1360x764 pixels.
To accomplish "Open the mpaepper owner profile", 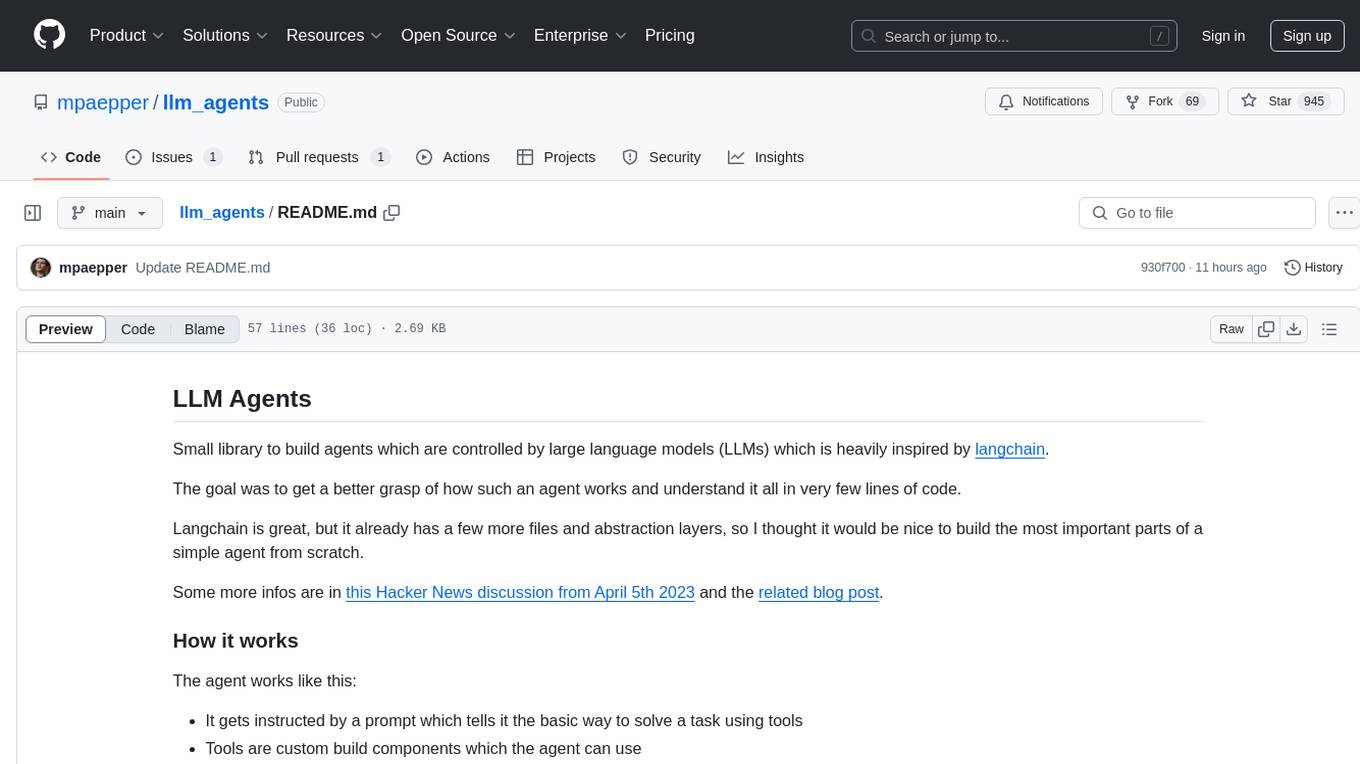I will pyautogui.click(x=103, y=102).
